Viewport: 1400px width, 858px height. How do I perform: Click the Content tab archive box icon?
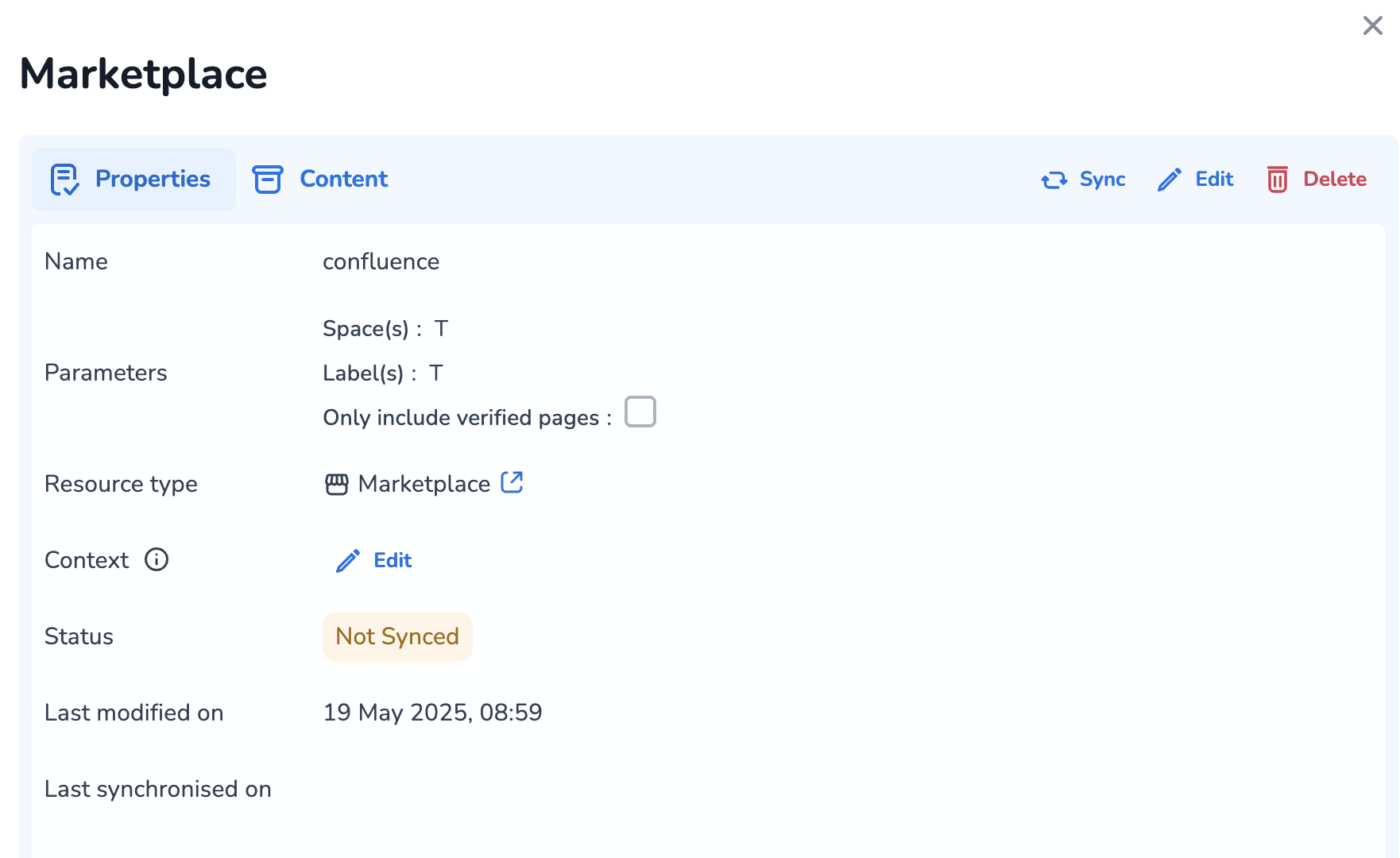tap(268, 180)
